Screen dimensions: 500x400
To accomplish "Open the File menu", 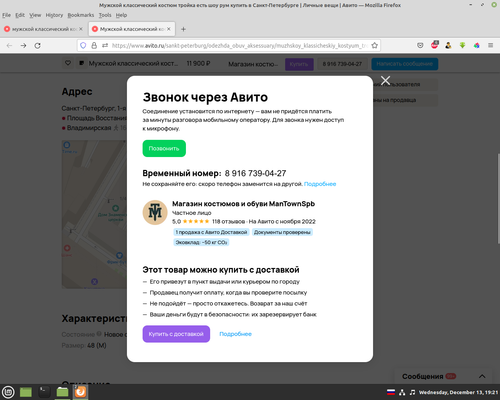I will click(6, 15).
